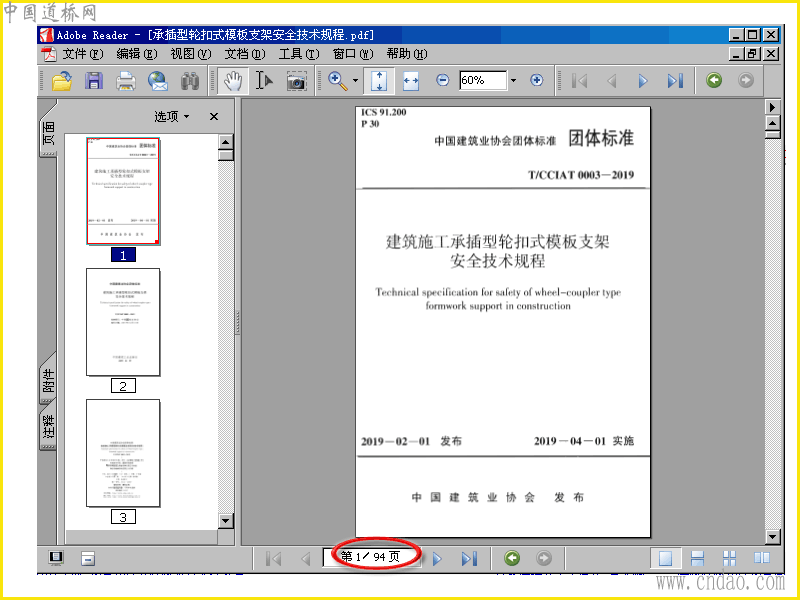800x600 pixels.
Task: Open the 选项 dropdown in pages panel
Action: pyautogui.click(x=171, y=116)
